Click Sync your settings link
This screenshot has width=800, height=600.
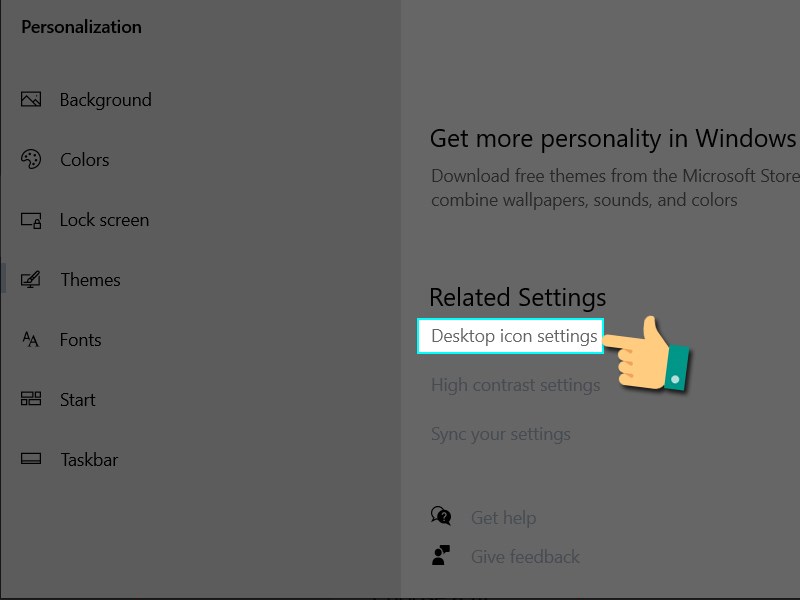click(500, 434)
